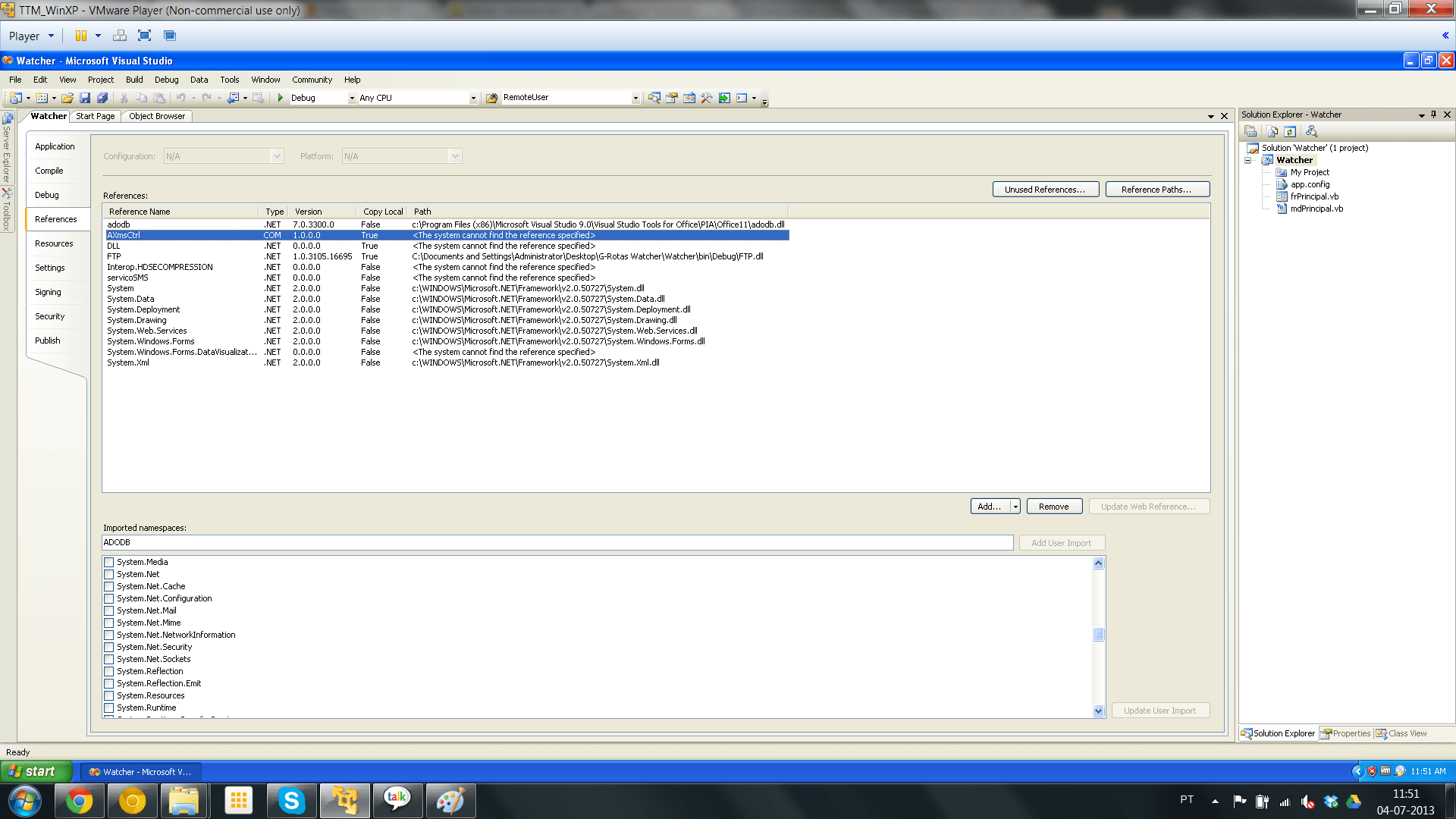This screenshot has width=1456, height=819.
Task: Open the Add button's dropdown arrow
Action: (x=1015, y=507)
